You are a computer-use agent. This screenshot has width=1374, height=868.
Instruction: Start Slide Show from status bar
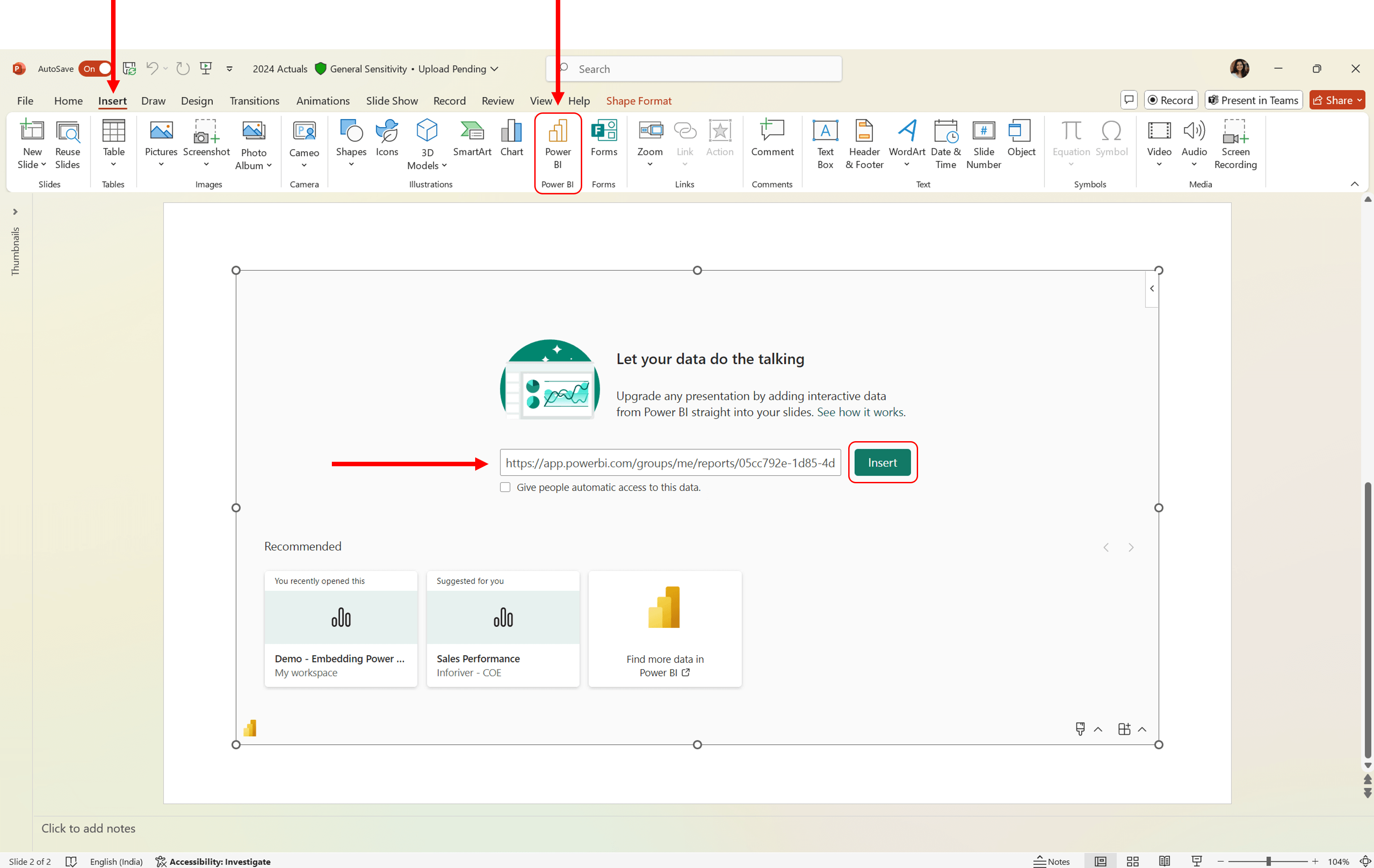1197,861
